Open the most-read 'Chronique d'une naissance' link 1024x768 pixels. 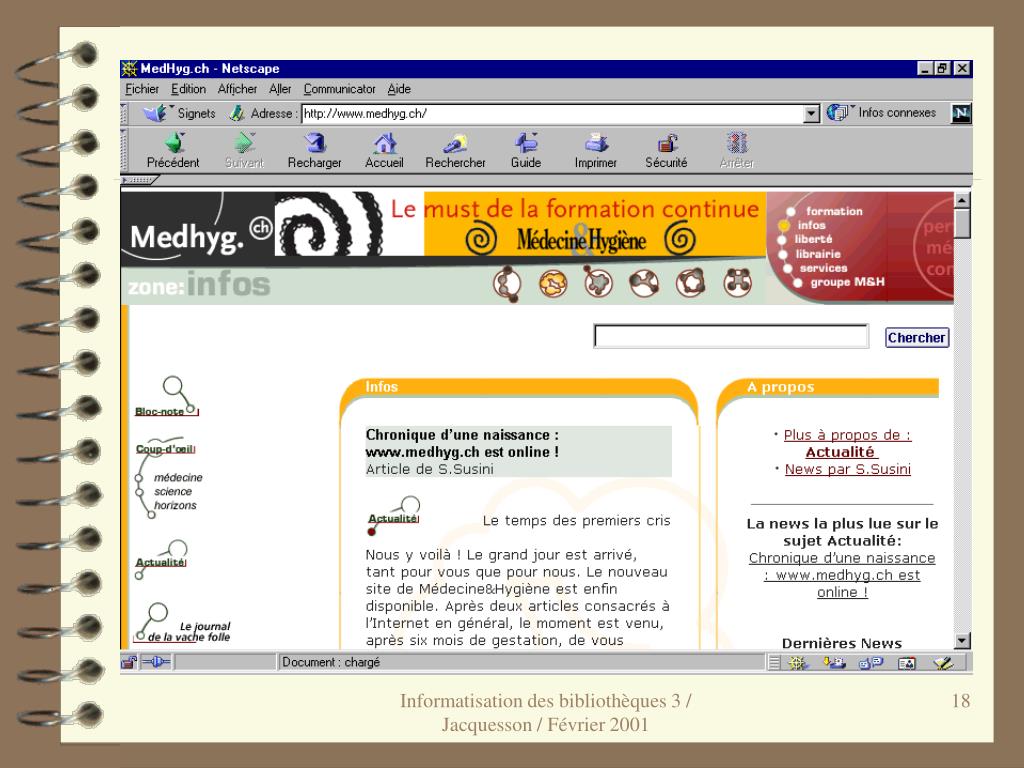(x=842, y=575)
